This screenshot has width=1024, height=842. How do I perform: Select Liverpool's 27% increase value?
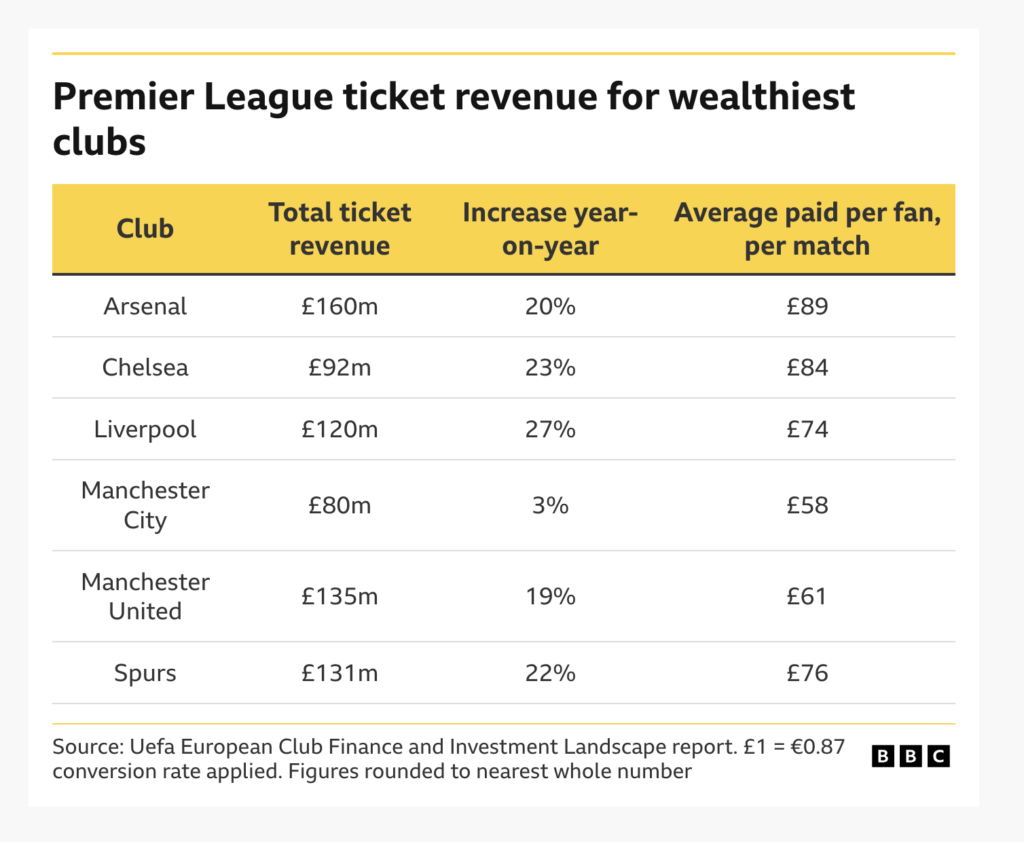tap(550, 429)
